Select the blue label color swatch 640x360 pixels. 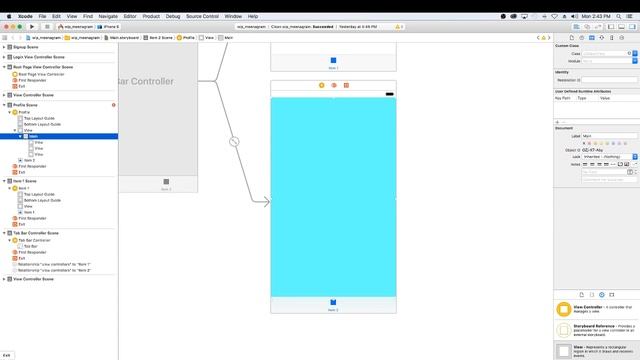[x=613, y=143]
